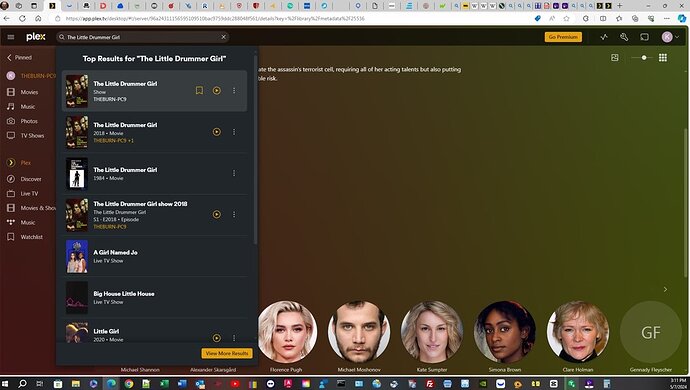Open more options for the 1984 movie result

click(234, 173)
